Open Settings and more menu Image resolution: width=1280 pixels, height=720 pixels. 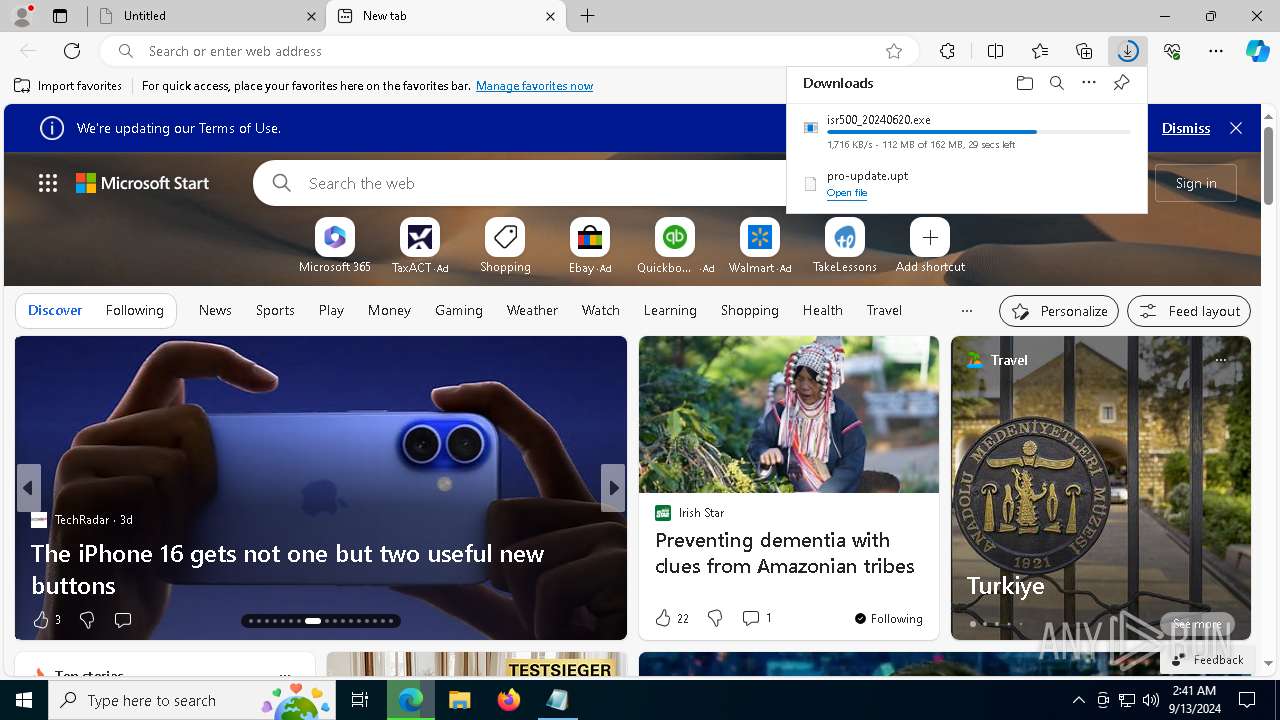tap(1216, 51)
